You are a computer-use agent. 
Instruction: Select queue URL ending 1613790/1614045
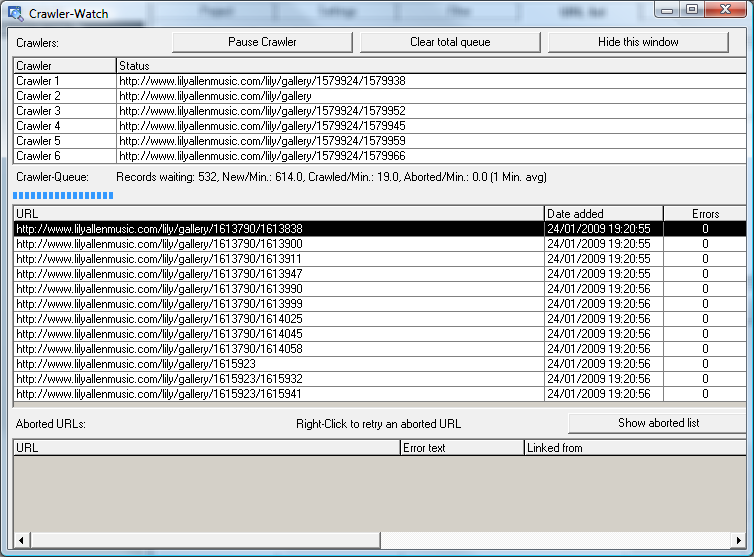(x=380, y=334)
